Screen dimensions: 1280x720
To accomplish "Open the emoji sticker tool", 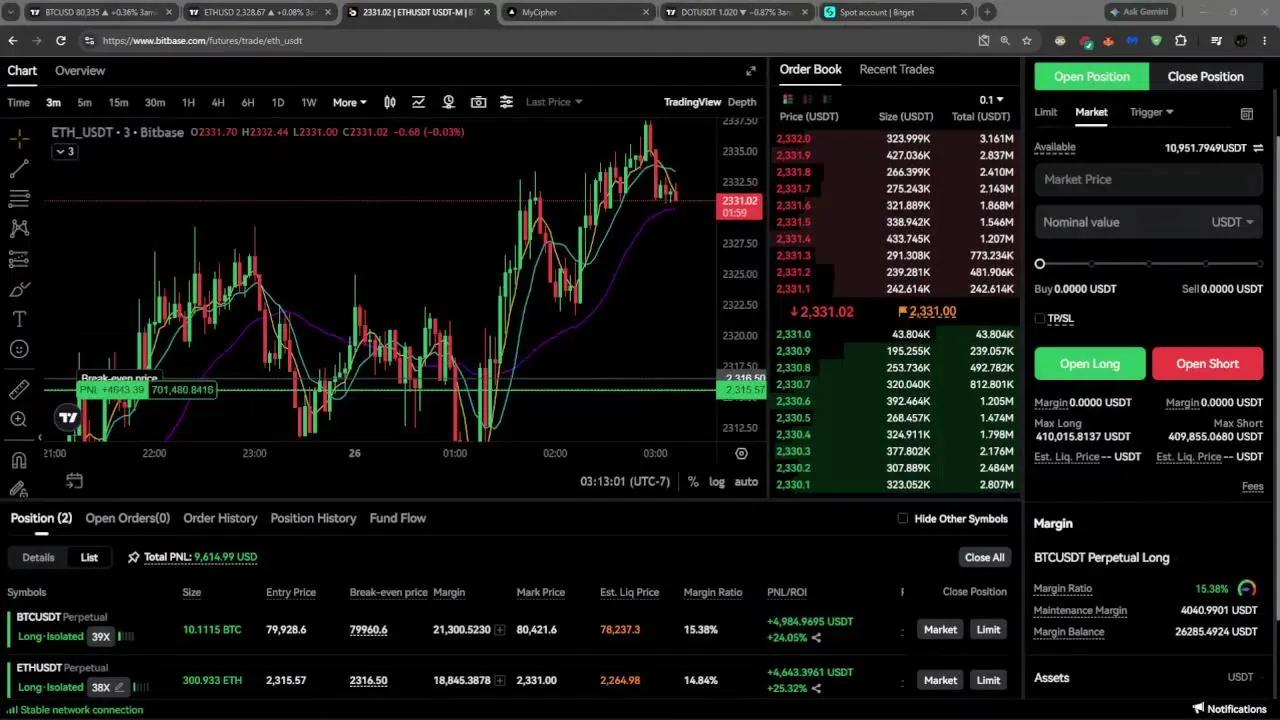I will tap(19, 349).
